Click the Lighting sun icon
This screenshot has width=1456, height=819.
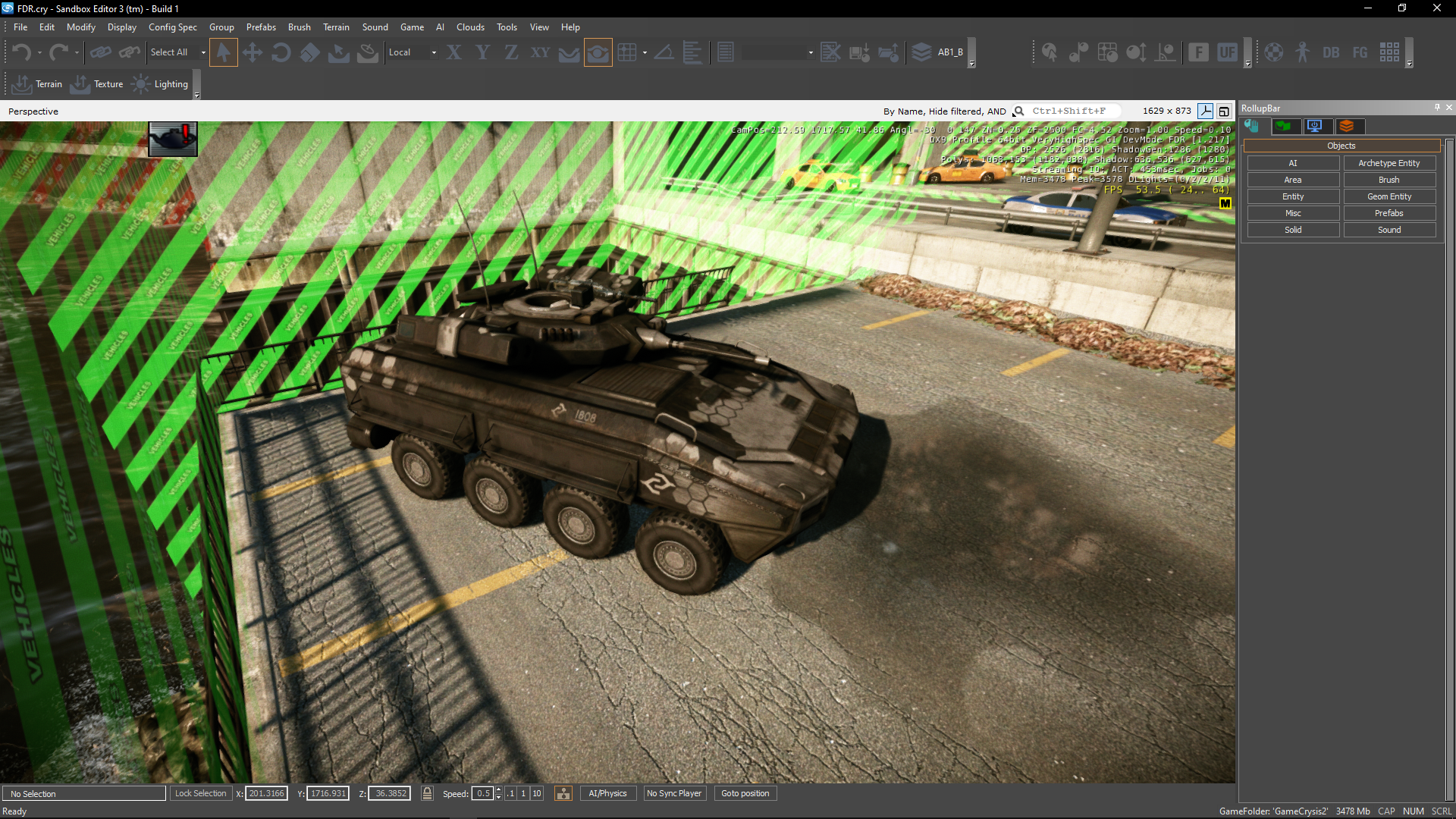pyautogui.click(x=141, y=84)
